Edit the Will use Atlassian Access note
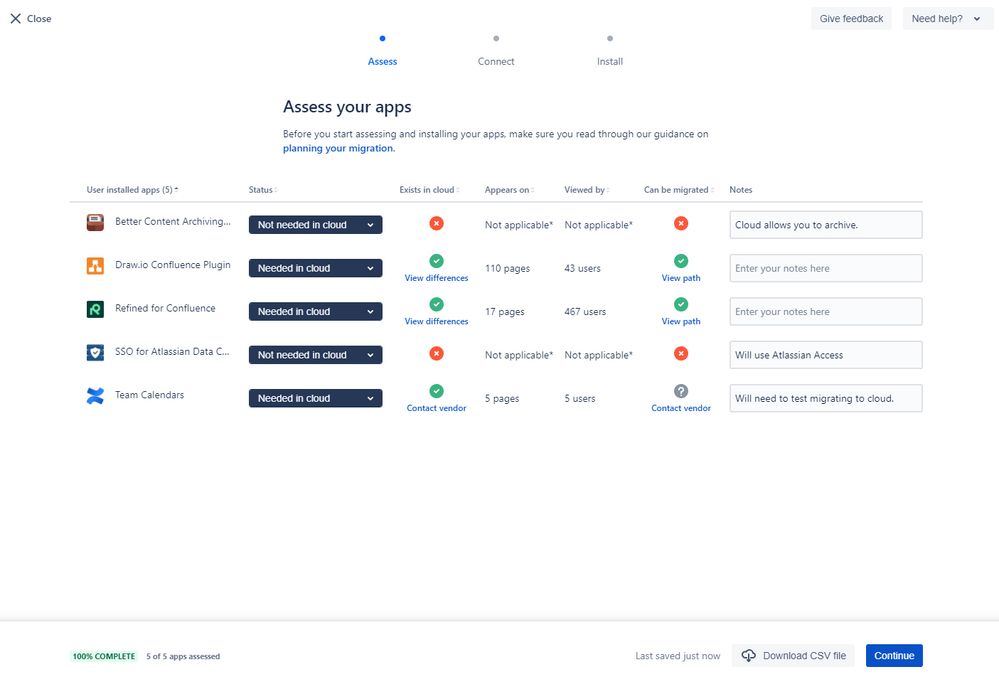The image size is (999, 677). coord(826,355)
